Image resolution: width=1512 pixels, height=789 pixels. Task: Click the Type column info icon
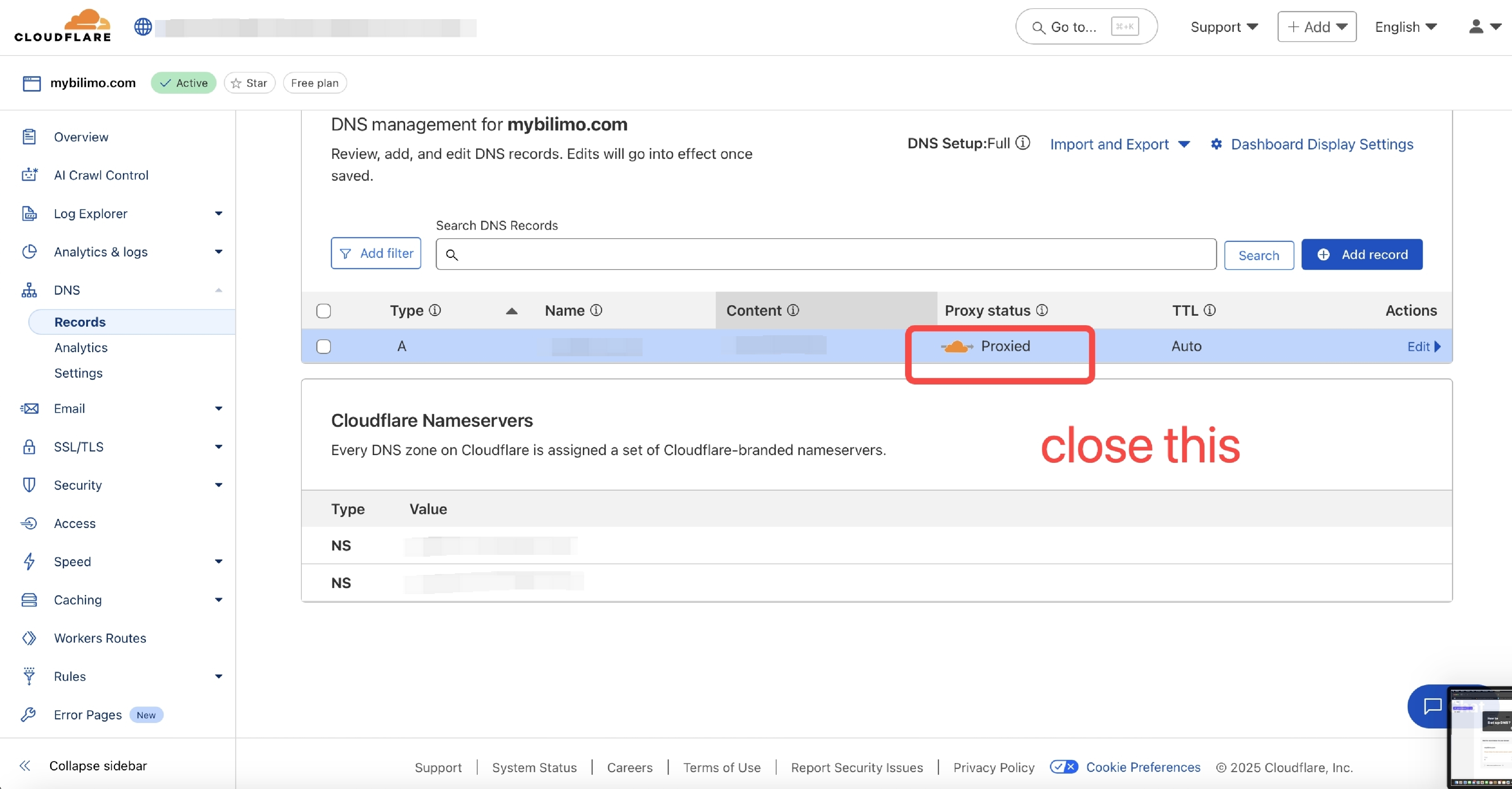click(435, 310)
